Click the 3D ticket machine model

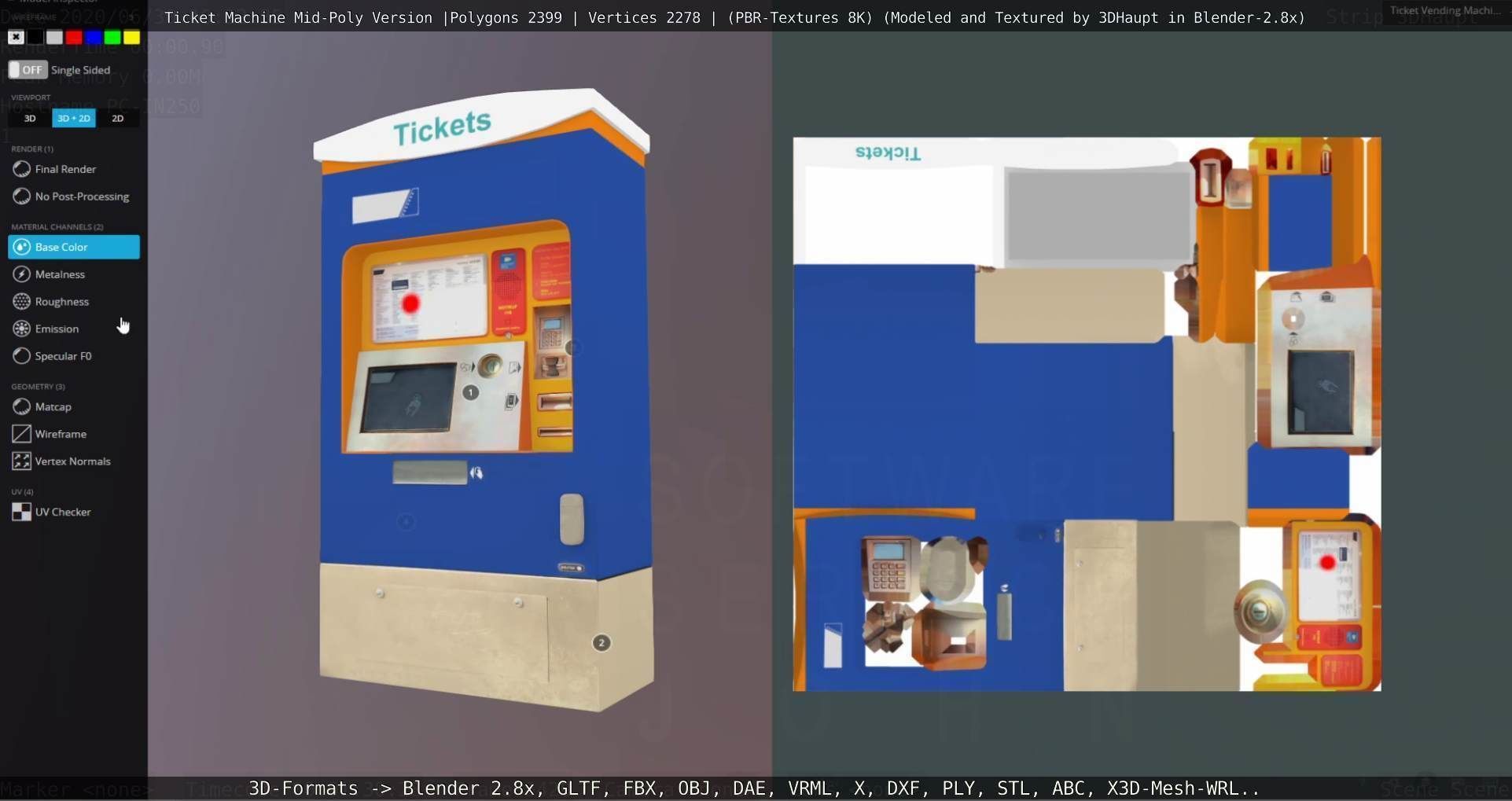click(484, 401)
